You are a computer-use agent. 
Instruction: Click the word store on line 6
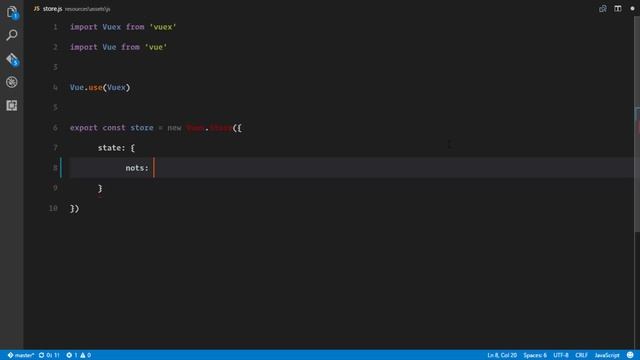142,128
